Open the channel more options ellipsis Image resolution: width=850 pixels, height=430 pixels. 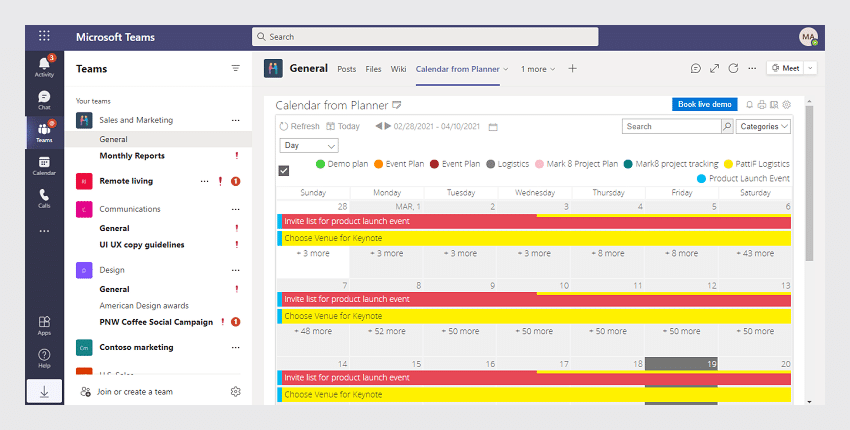(x=752, y=68)
